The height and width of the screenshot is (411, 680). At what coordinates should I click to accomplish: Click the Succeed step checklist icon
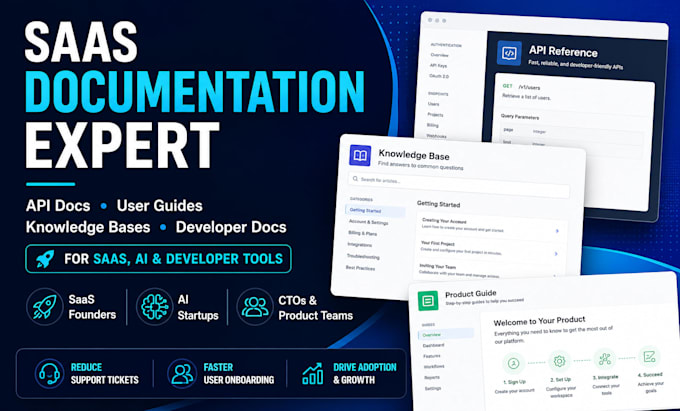(x=649, y=357)
